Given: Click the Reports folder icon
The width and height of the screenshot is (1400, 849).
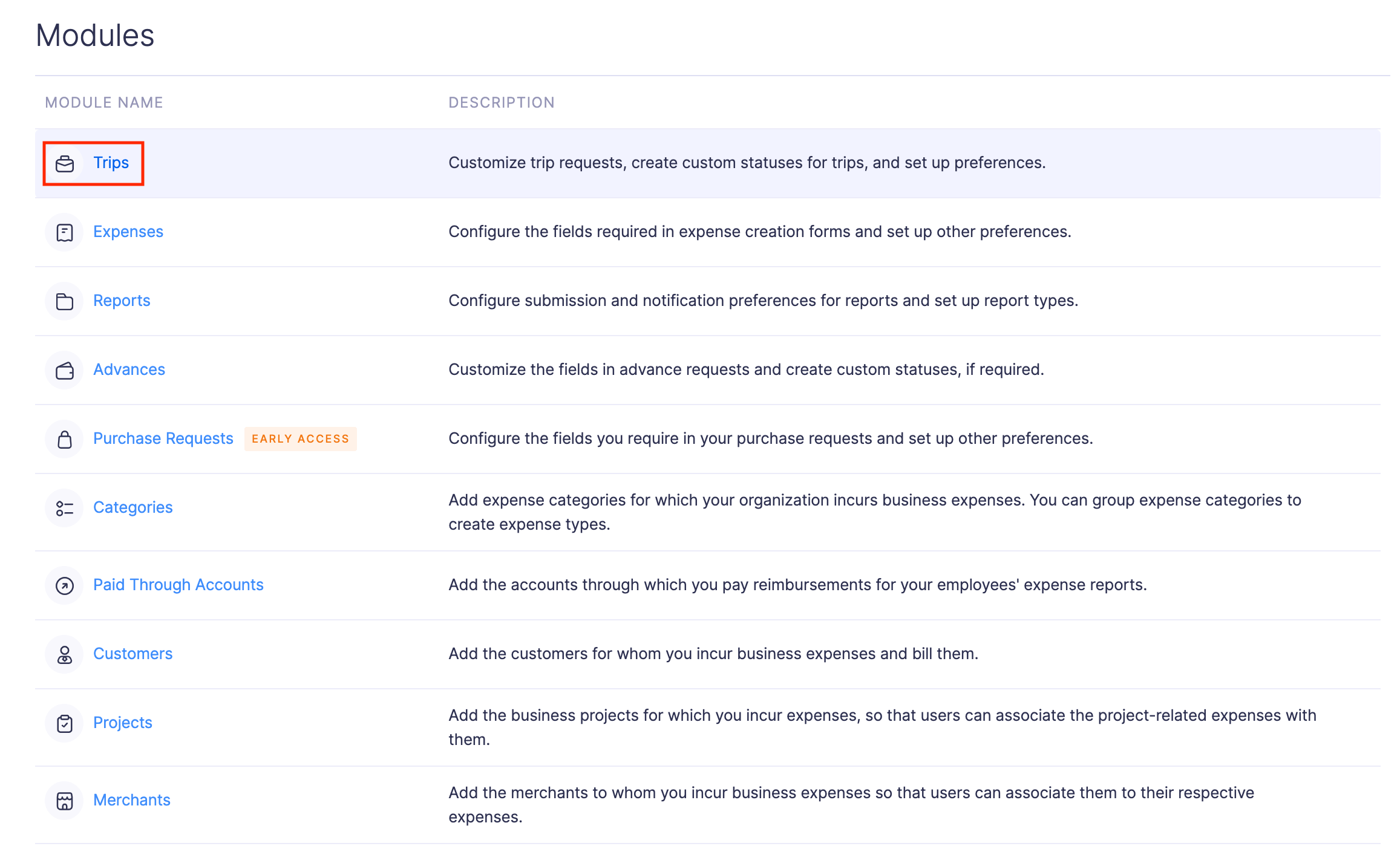Looking at the screenshot, I should pos(65,301).
